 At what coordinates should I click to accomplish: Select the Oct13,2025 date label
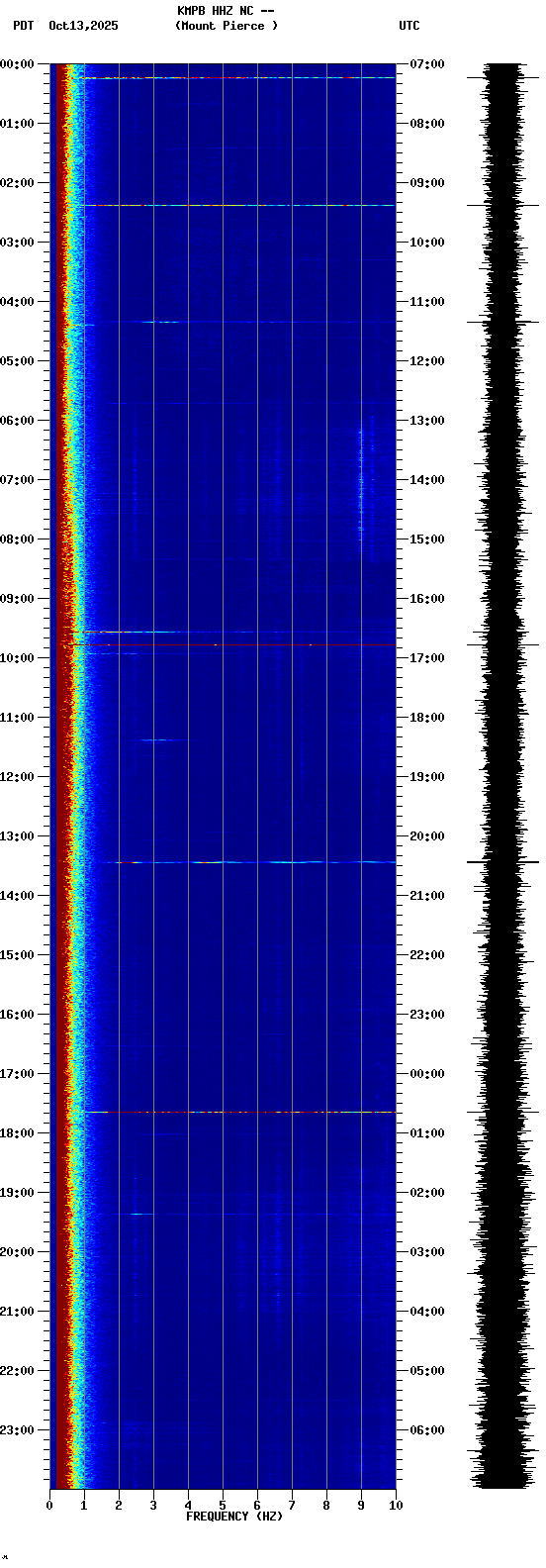[x=83, y=26]
